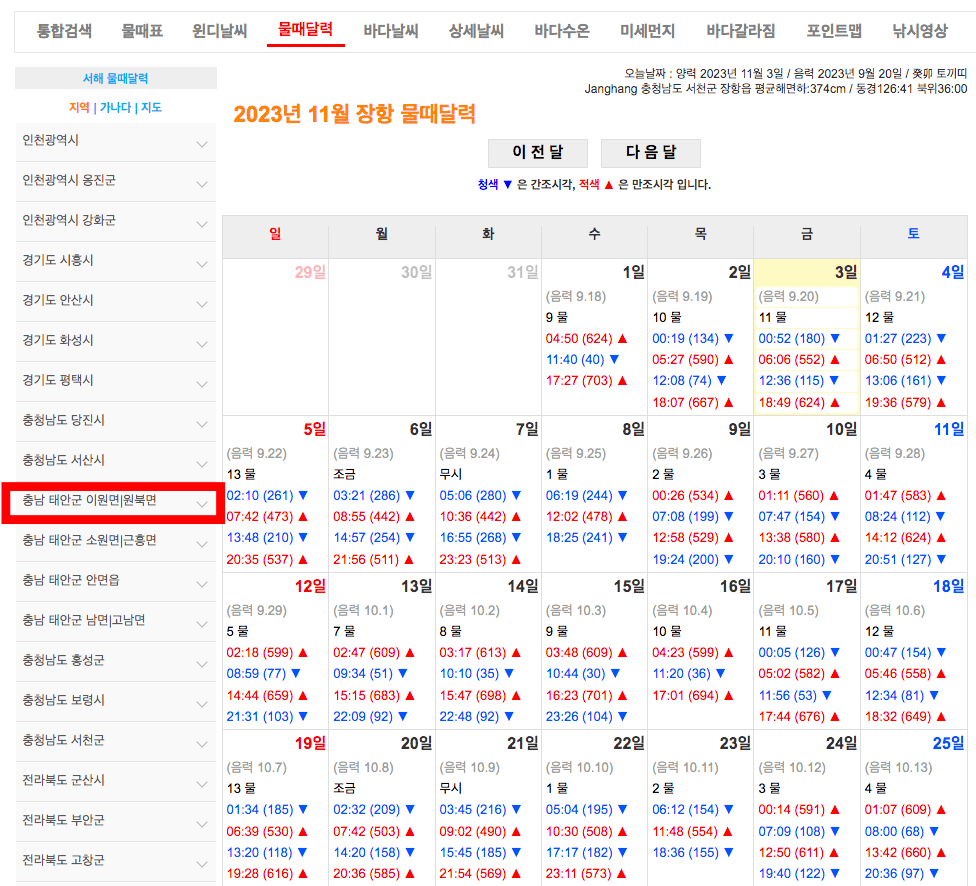Screen dimensions: 976x886
Task: Expand the 충청남도 홍성군 chevron
Action: point(202,664)
